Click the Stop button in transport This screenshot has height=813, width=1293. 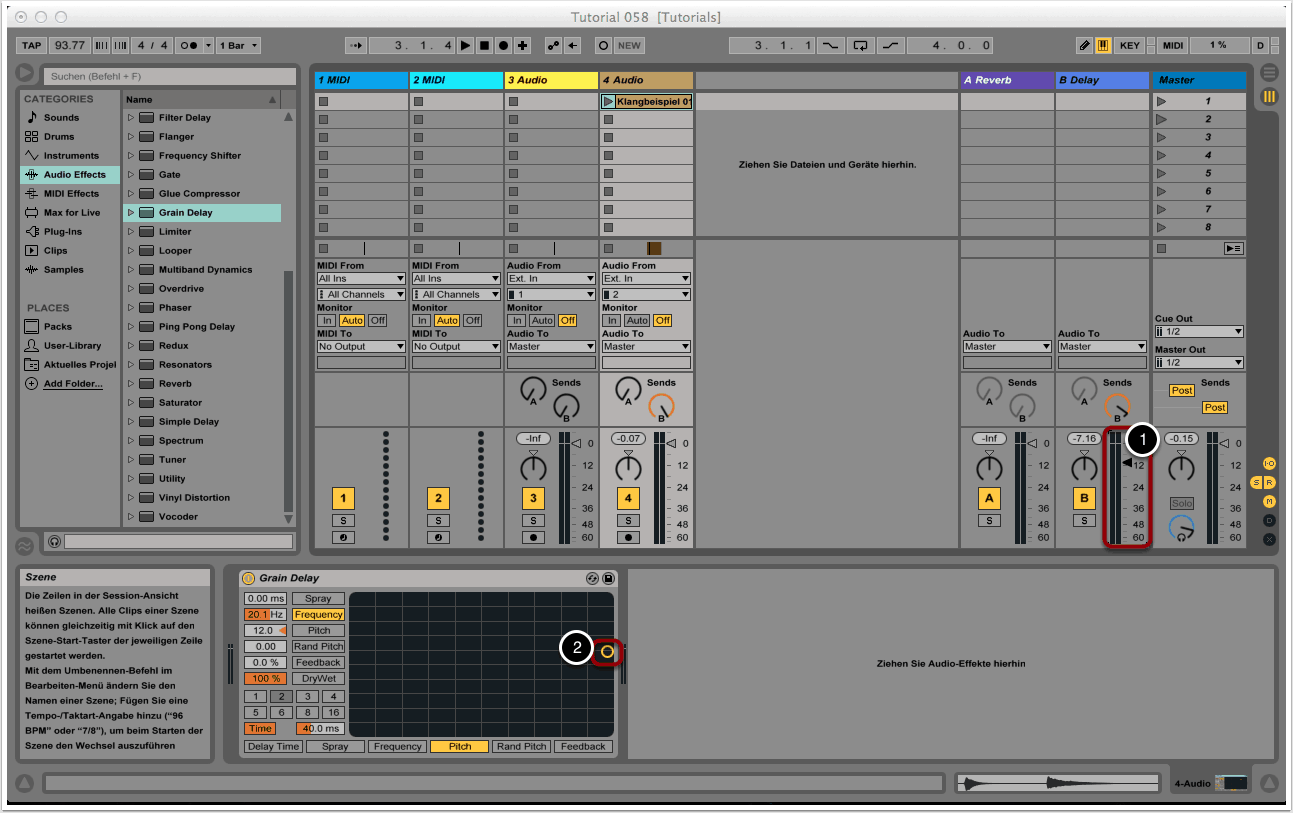tap(484, 46)
